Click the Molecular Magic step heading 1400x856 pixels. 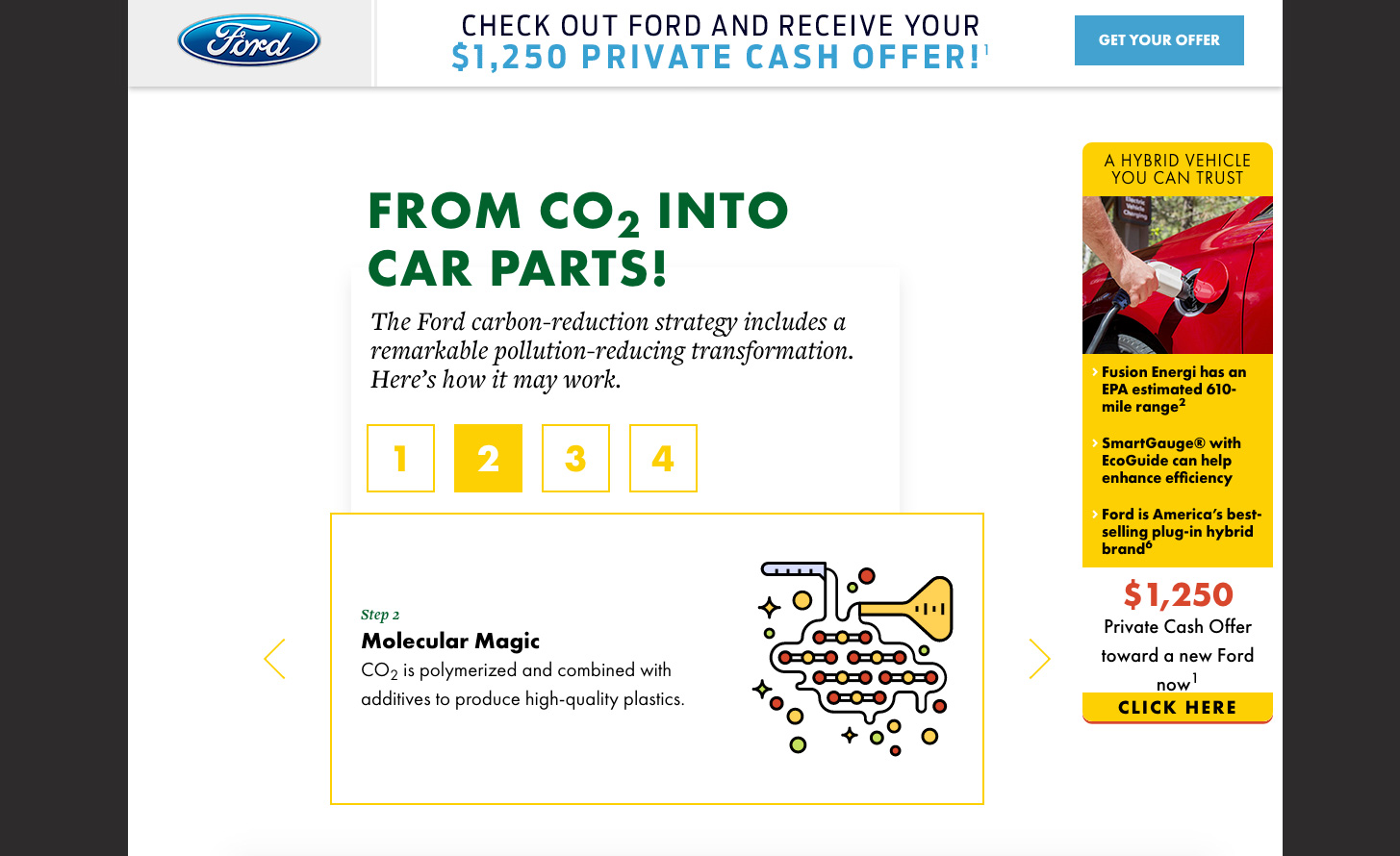pyautogui.click(x=450, y=642)
